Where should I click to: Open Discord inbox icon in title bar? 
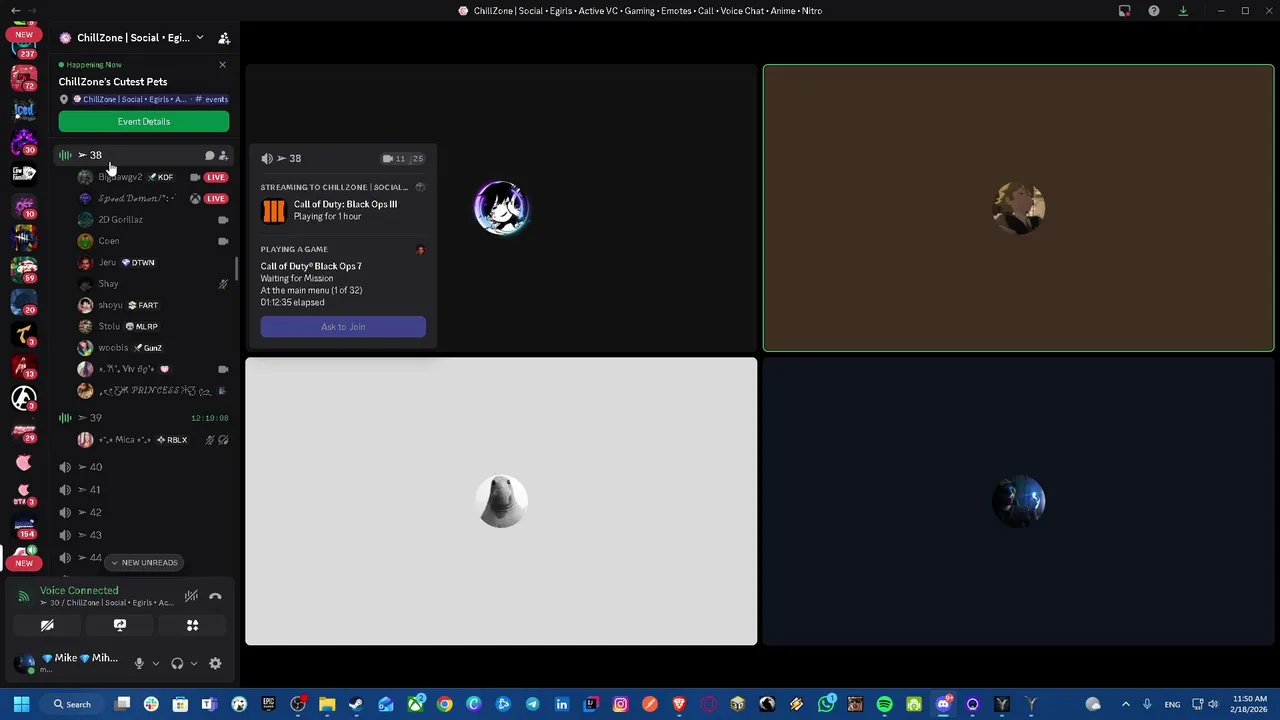tap(1124, 11)
